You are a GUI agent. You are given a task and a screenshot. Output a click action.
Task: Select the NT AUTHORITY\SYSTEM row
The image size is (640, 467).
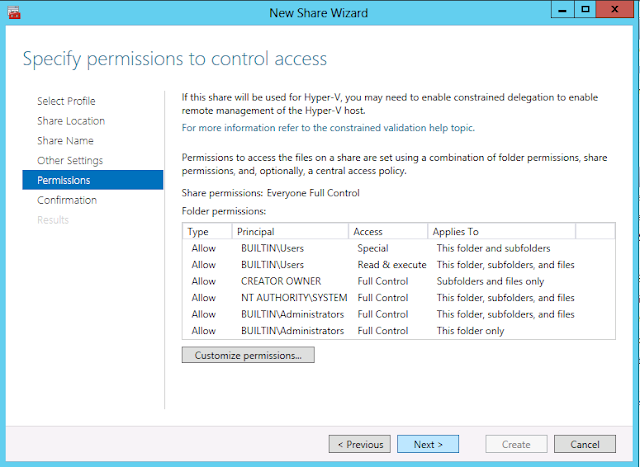pos(399,298)
